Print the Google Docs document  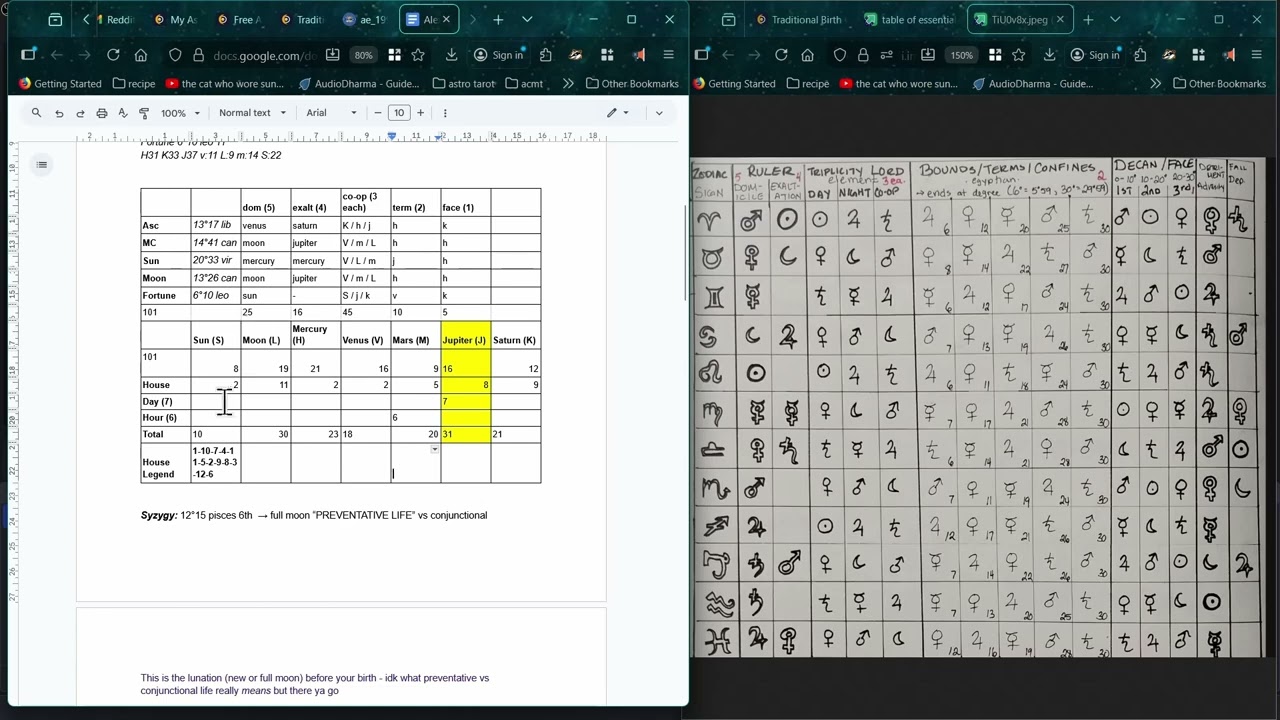(101, 113)
